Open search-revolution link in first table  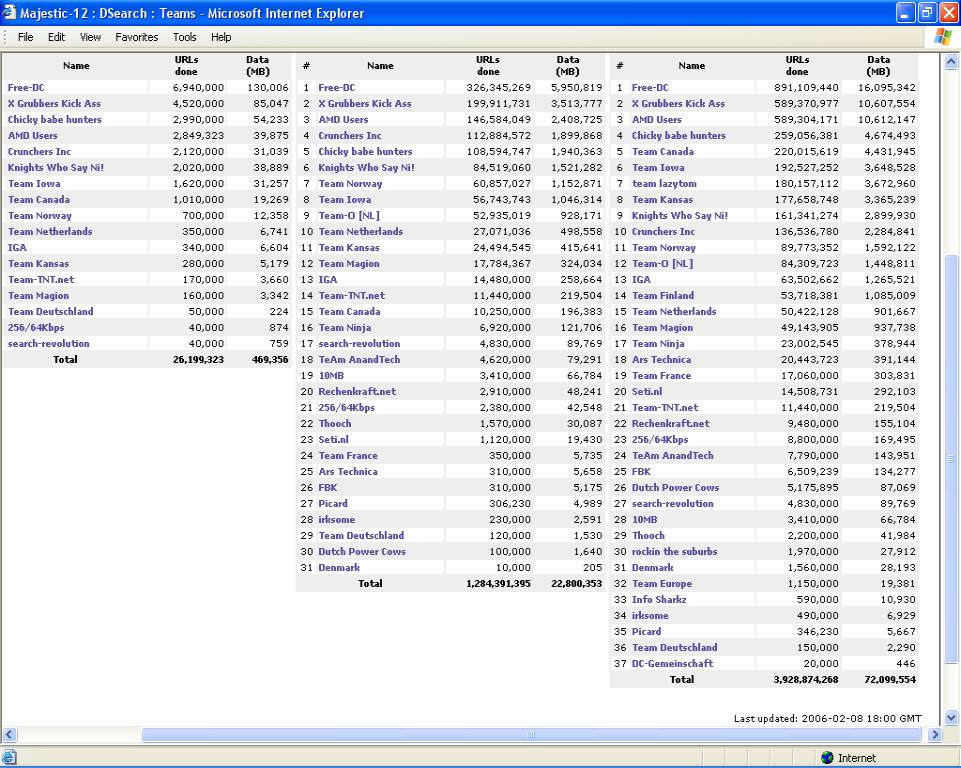point(48,343)
